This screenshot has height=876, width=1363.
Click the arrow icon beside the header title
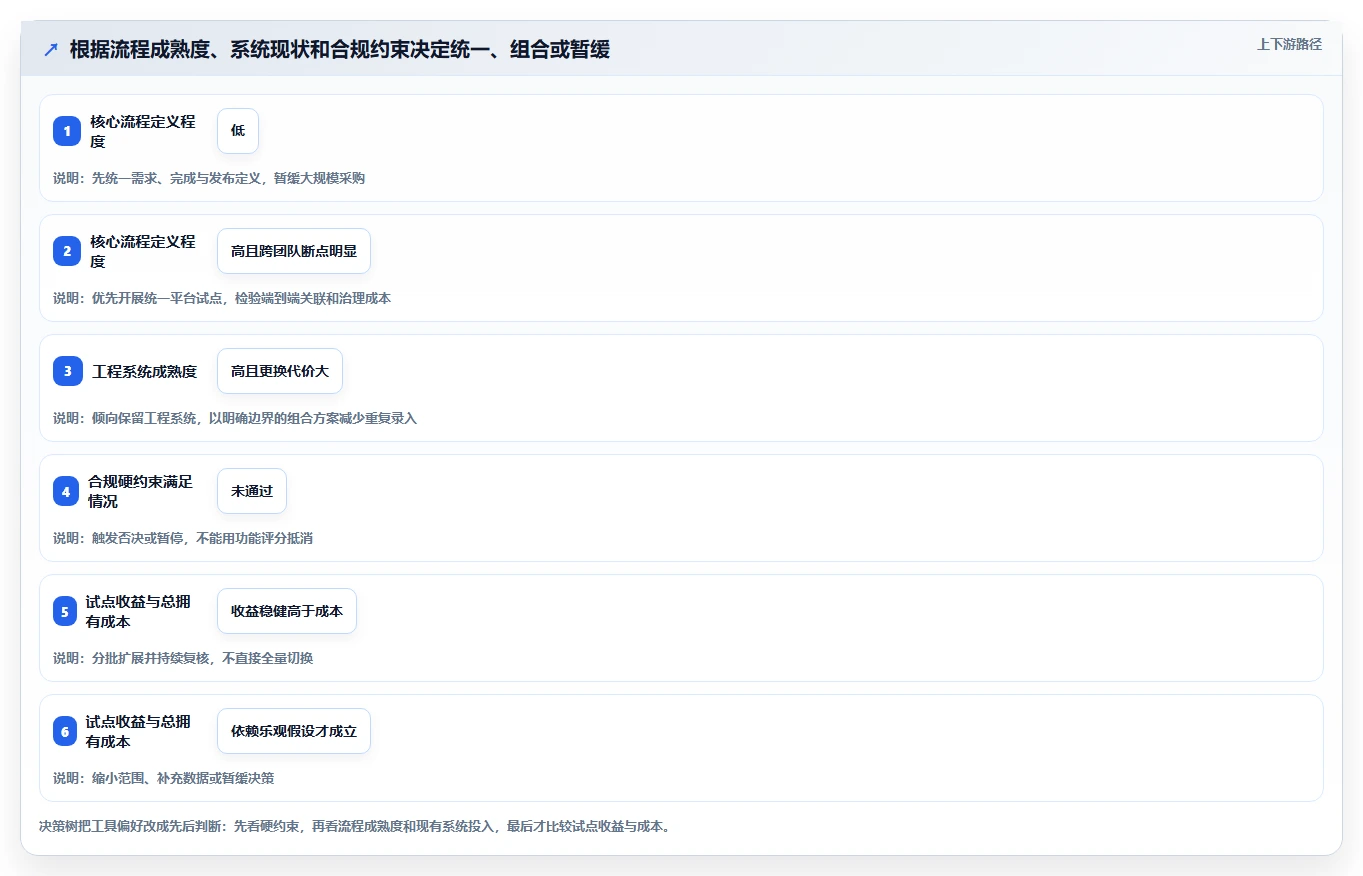[51, 49]
